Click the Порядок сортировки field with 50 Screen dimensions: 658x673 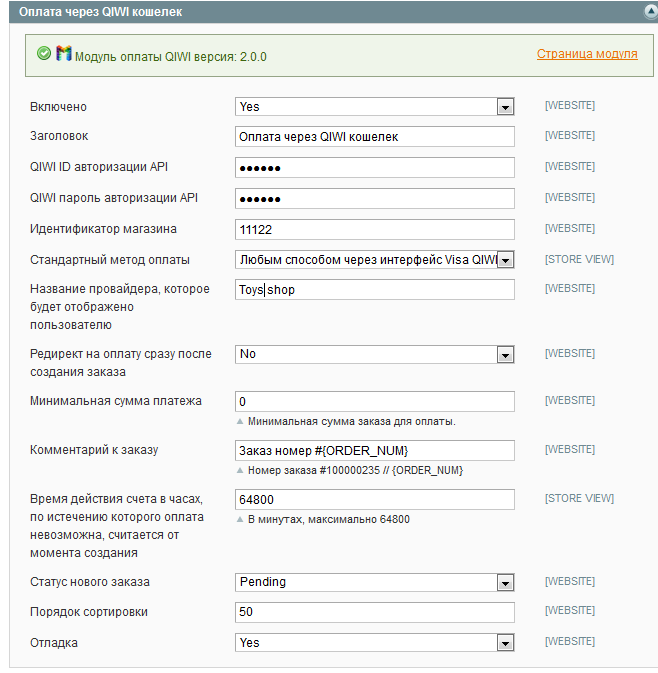374,612
